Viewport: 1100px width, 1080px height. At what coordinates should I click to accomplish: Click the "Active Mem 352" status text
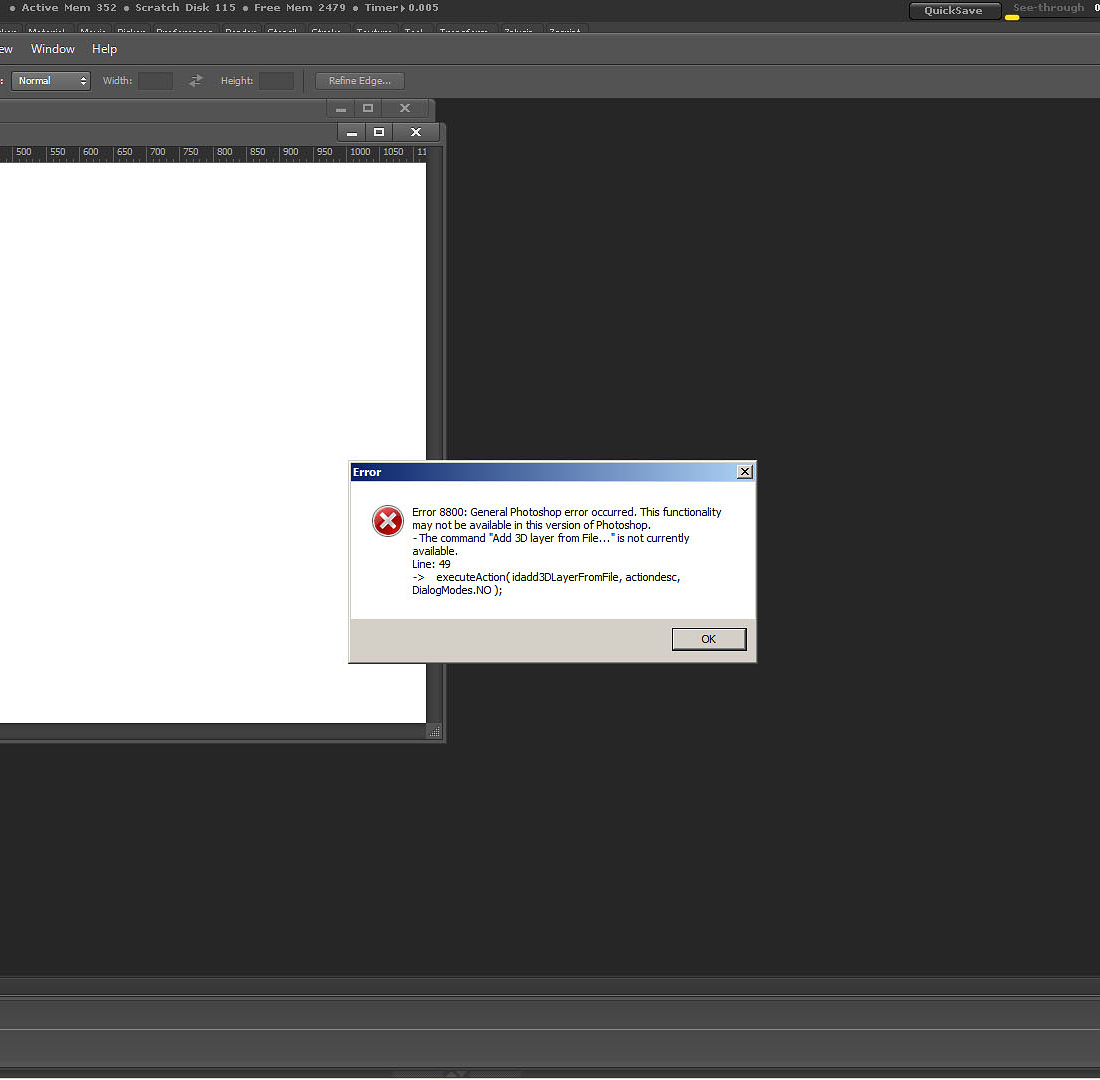(69, 8)
